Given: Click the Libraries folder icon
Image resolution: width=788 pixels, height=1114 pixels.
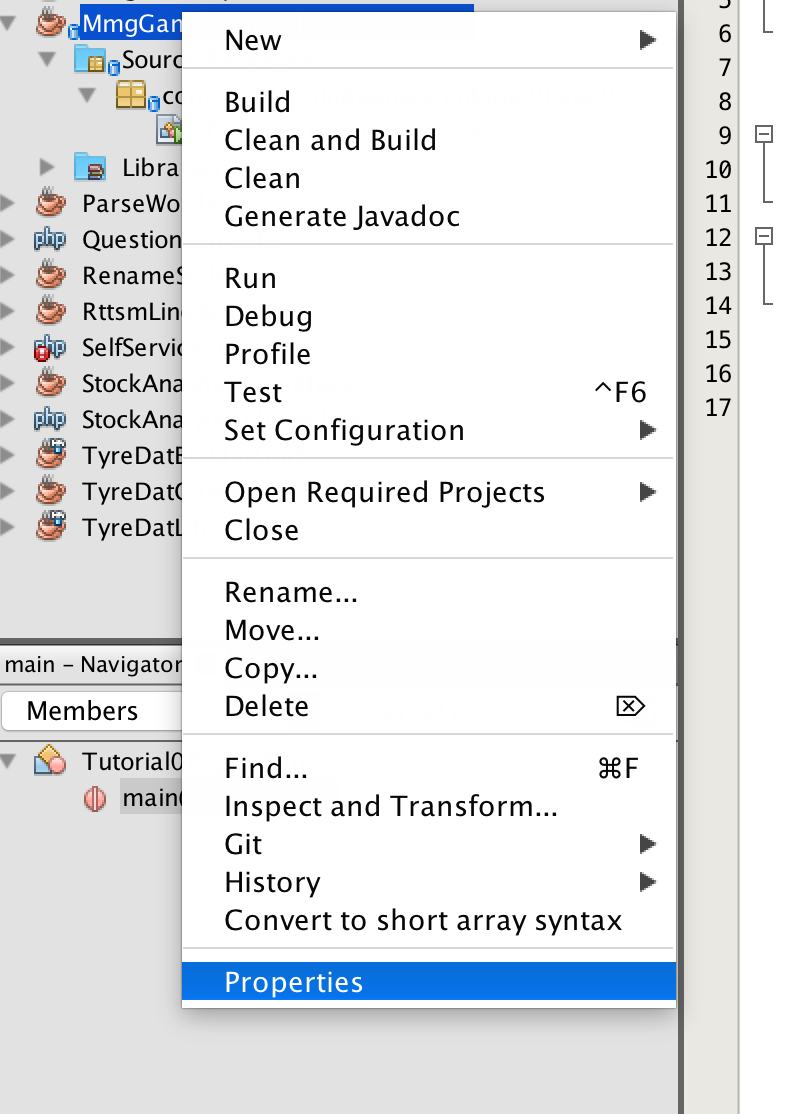Looking at the screenshot, I should click(x=90, y=167).
